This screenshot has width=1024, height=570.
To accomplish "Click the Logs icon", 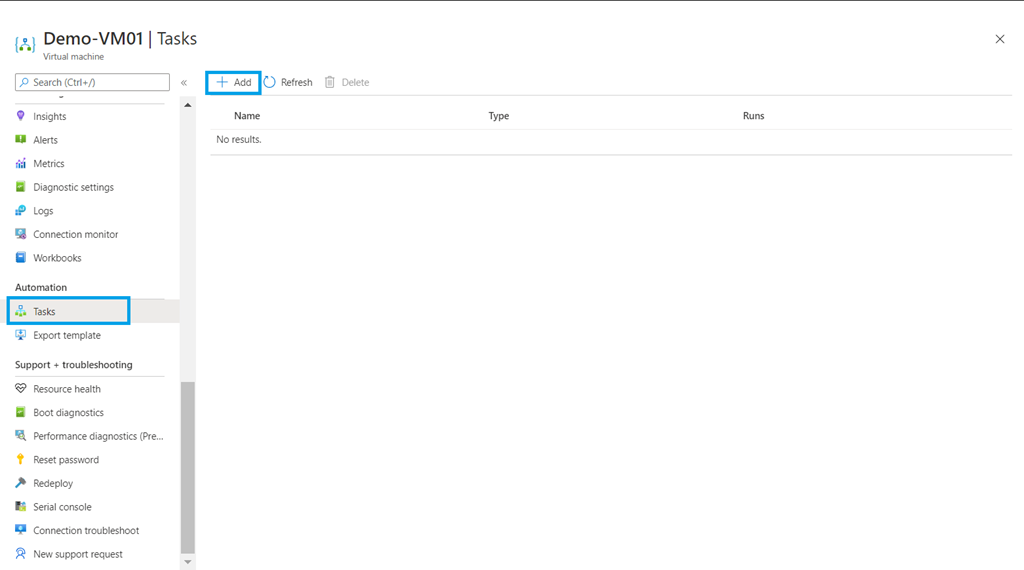I will tap(21, 210).
